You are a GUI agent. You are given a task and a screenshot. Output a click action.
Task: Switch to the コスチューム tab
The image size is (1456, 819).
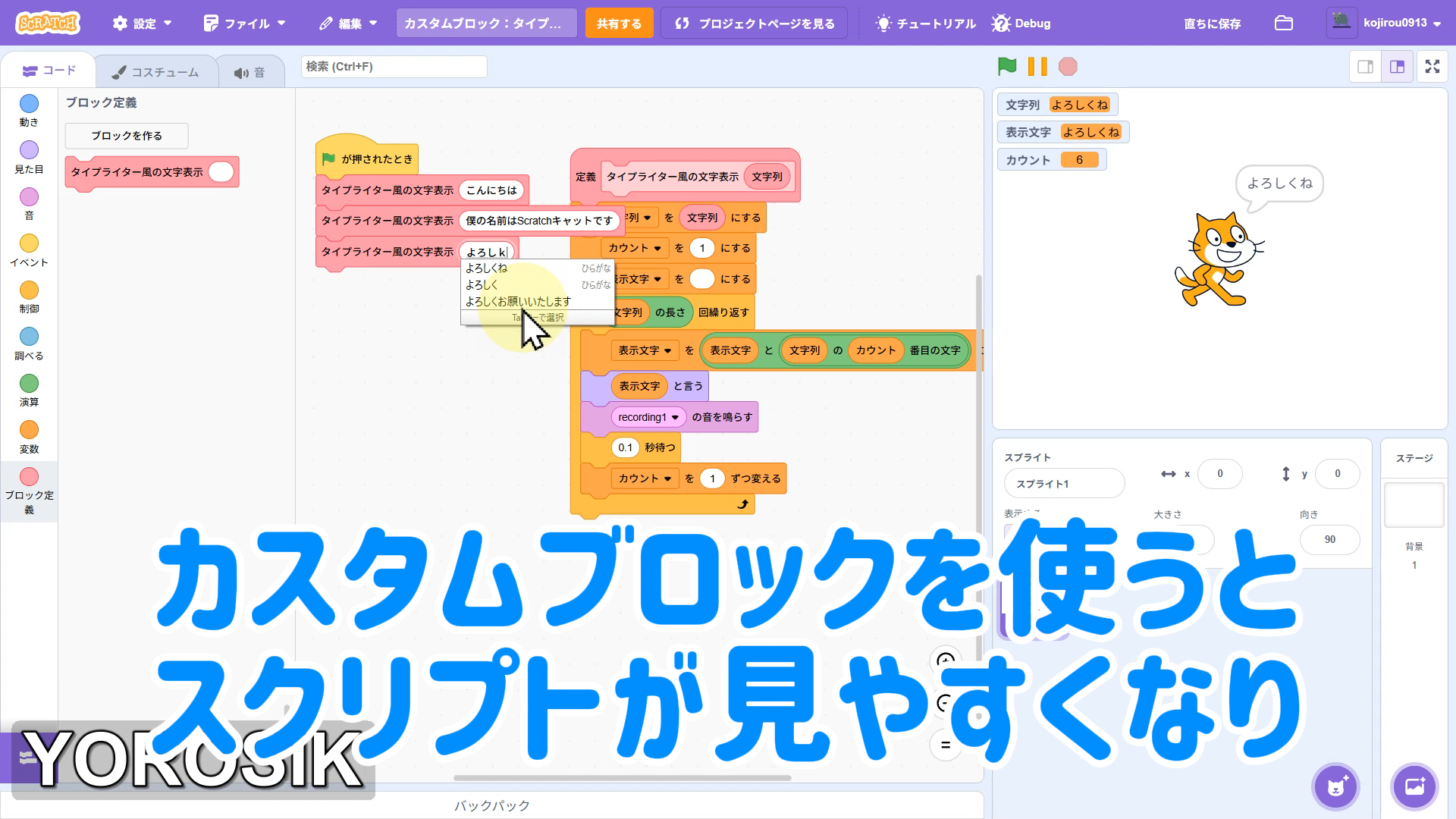tap(155, 72)
